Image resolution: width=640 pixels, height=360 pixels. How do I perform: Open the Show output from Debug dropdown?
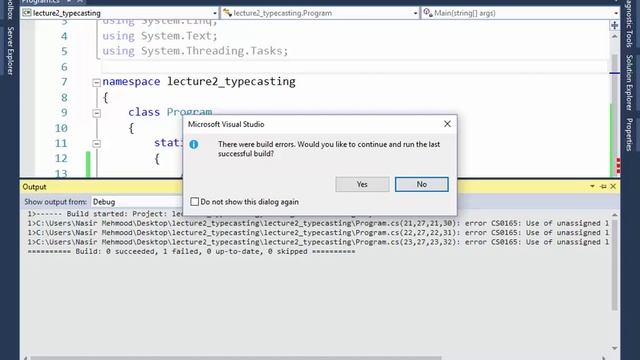coord(137,202)
